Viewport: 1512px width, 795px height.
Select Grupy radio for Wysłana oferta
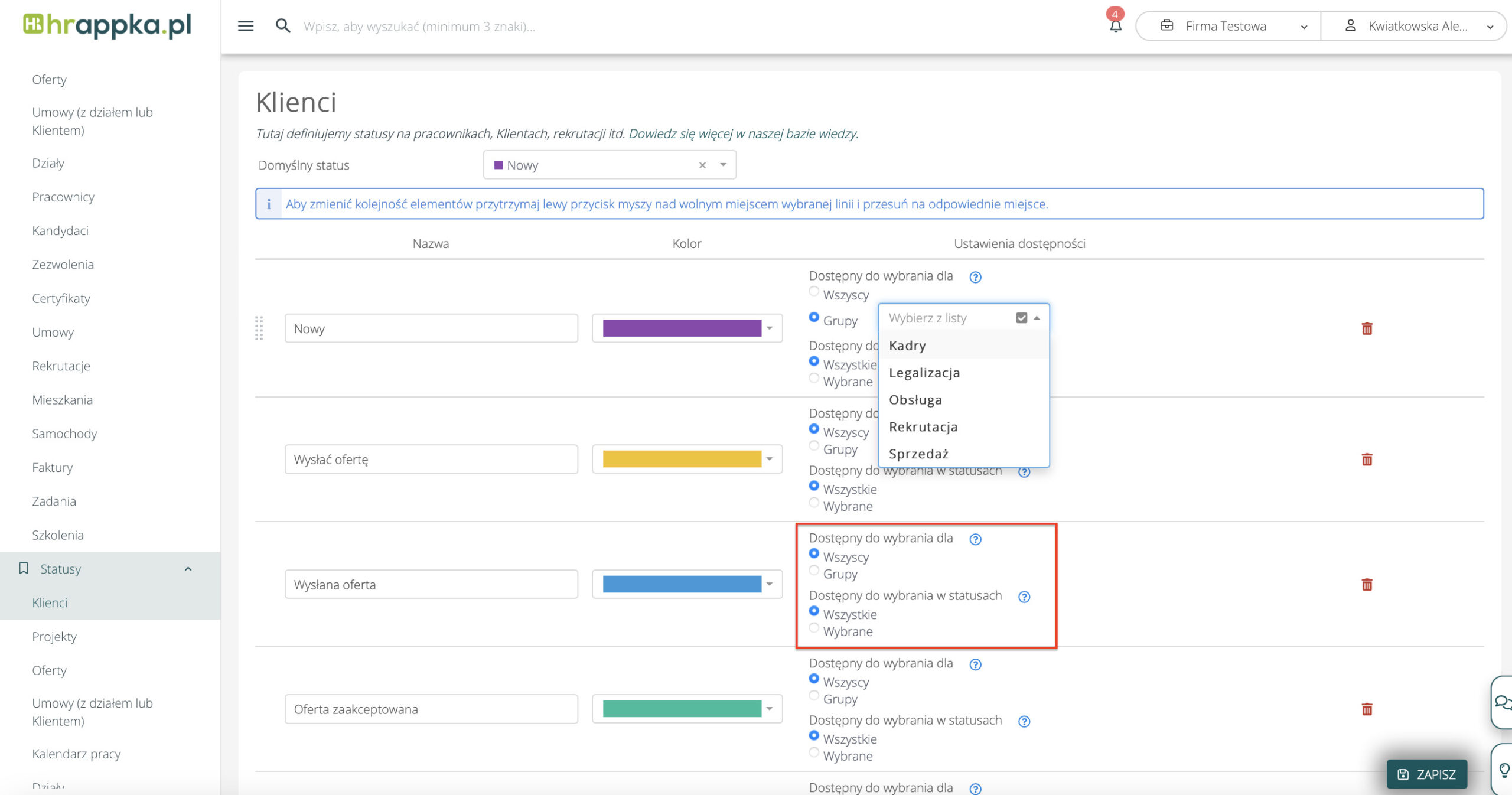(x=814, y=571)
